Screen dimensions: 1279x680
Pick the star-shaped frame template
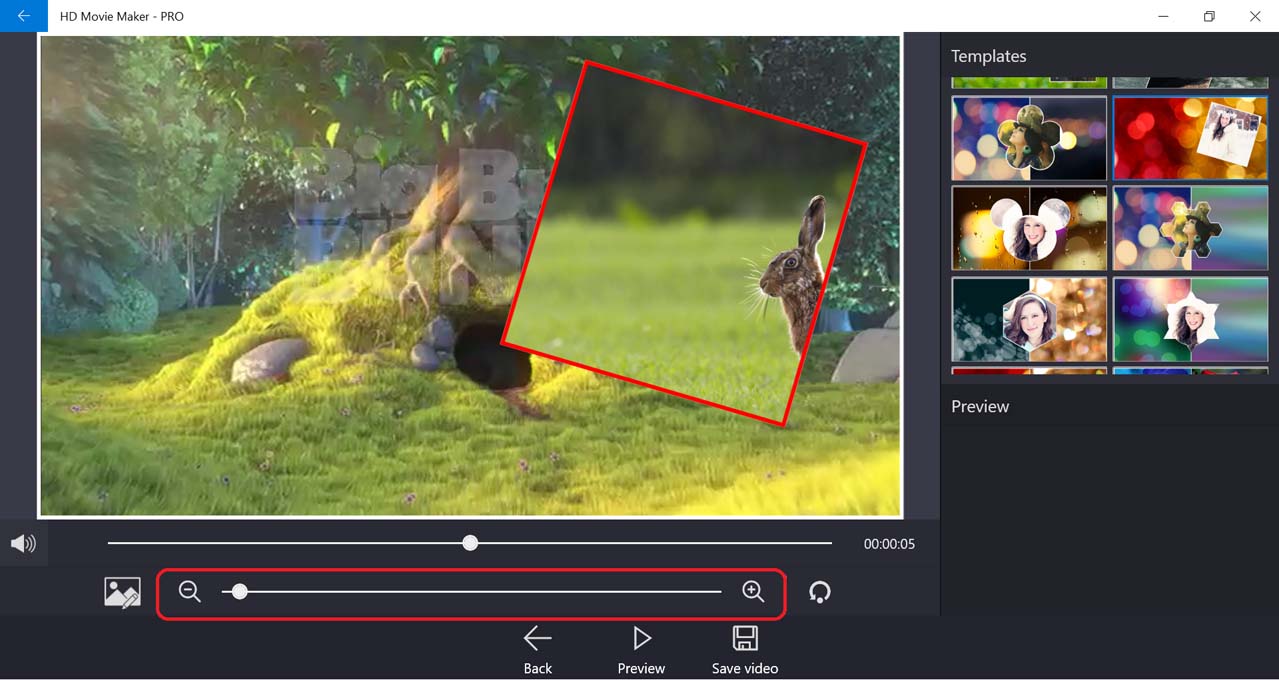pyautogui.click(x=1190, y=319)
